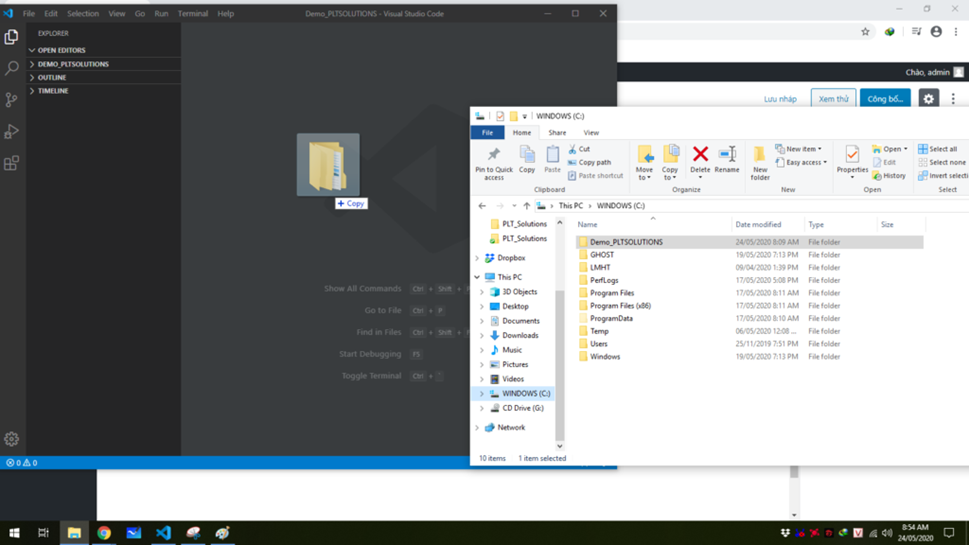
Task: Expand the TIMELINE section
Action: tap(53, 91)
